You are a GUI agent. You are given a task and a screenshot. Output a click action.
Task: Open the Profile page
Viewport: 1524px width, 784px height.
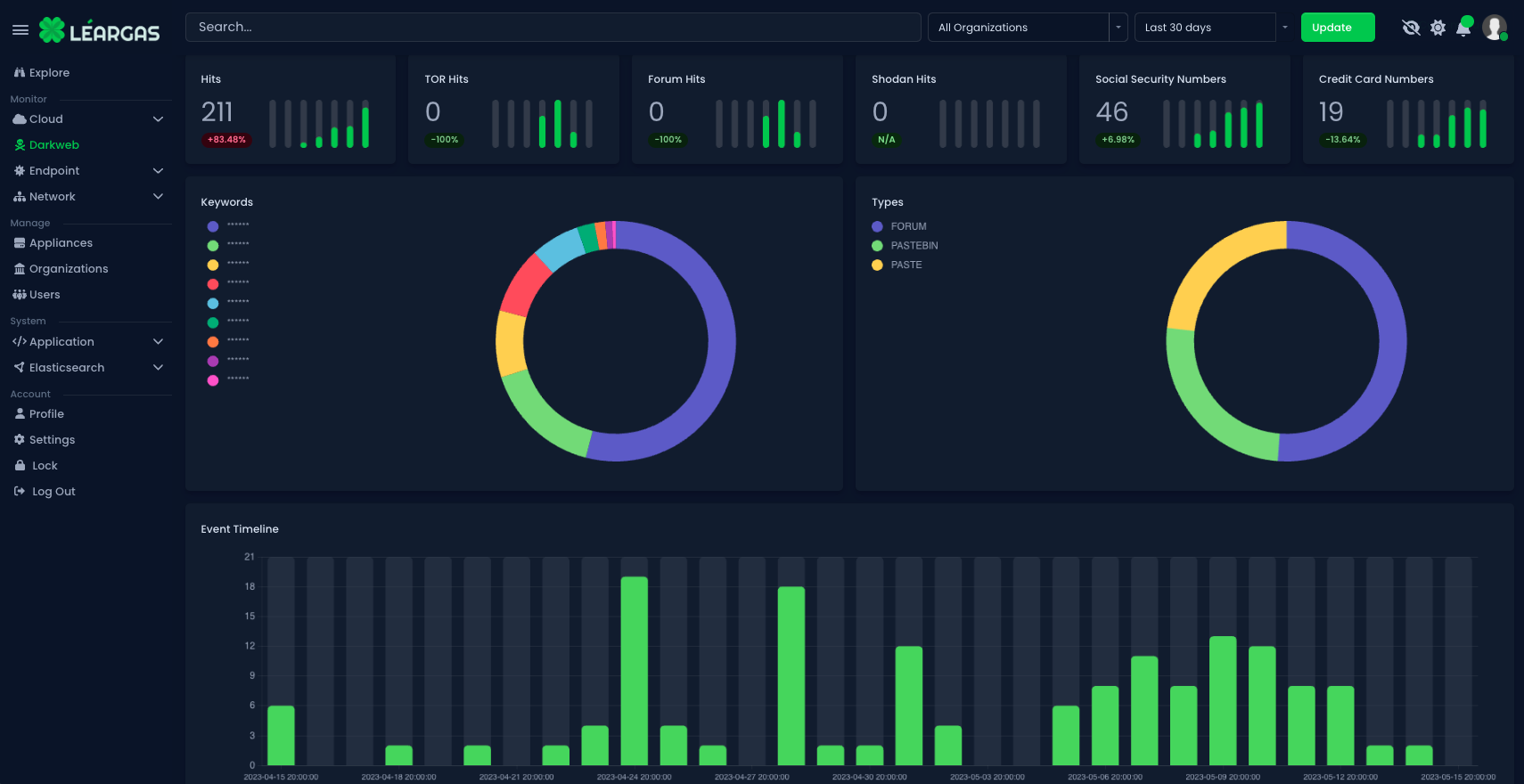46,414
